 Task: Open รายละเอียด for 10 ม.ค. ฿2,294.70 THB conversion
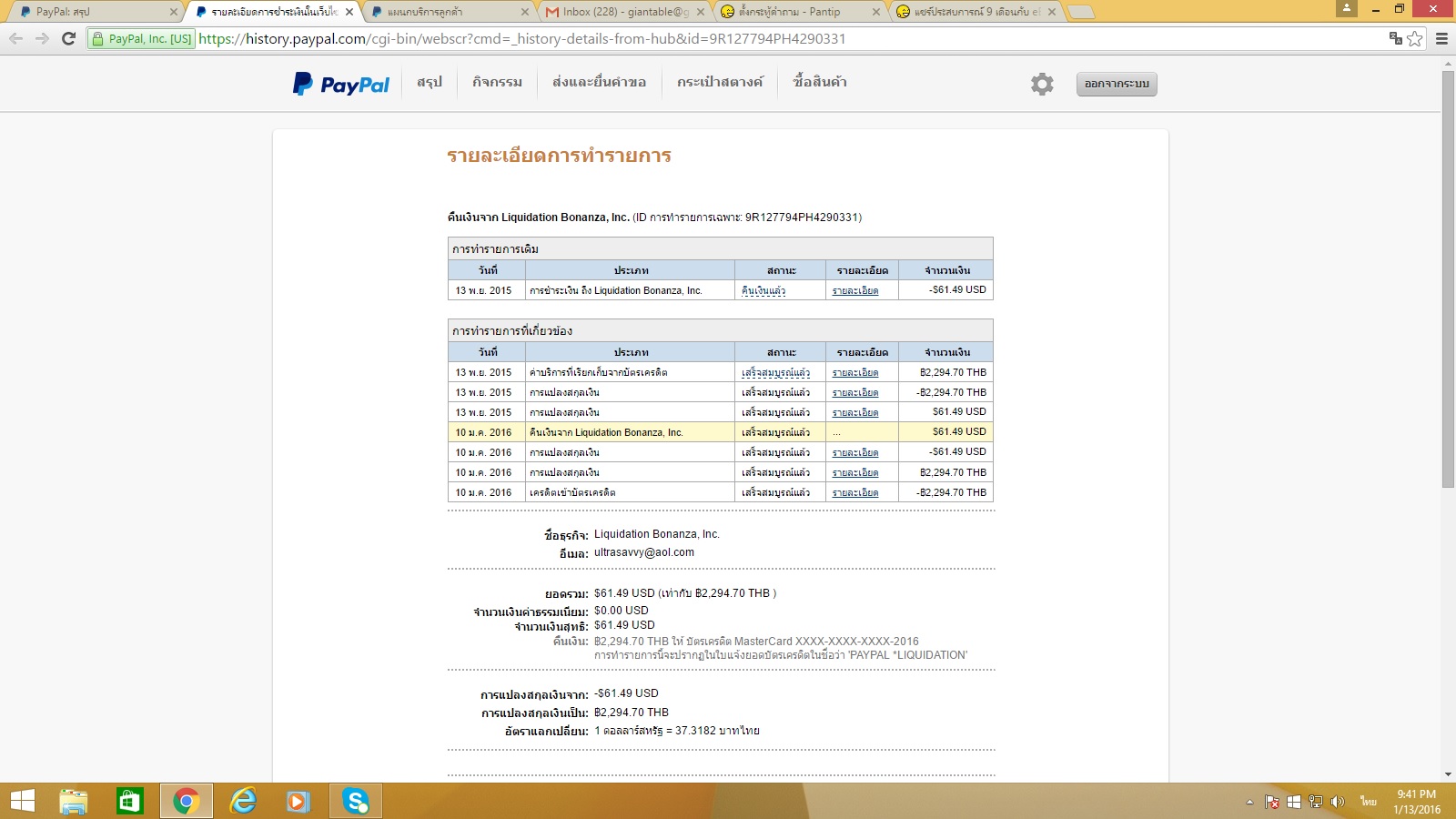click(x=855, y=472)
